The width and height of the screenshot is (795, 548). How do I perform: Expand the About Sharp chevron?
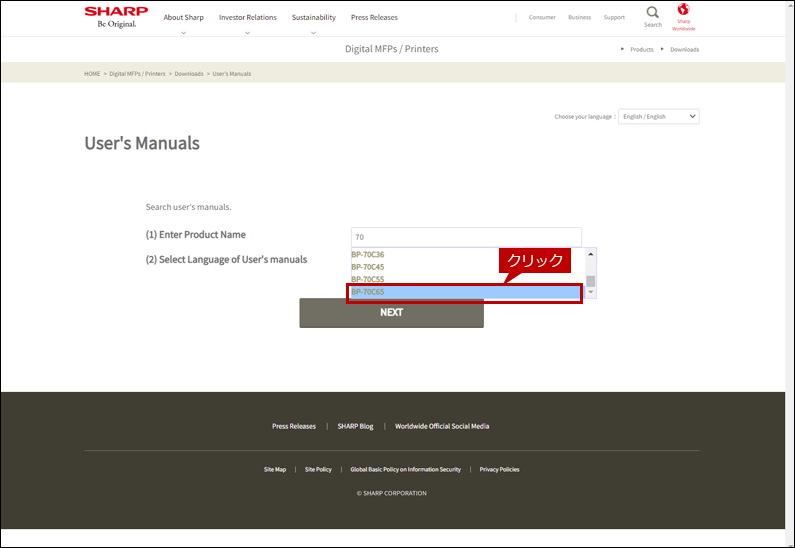tap(184, 32)
